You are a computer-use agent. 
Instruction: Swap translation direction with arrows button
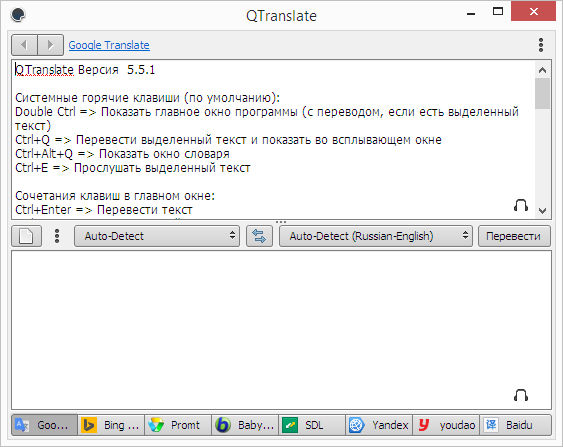pyautogui.click(x=259, y=236)
